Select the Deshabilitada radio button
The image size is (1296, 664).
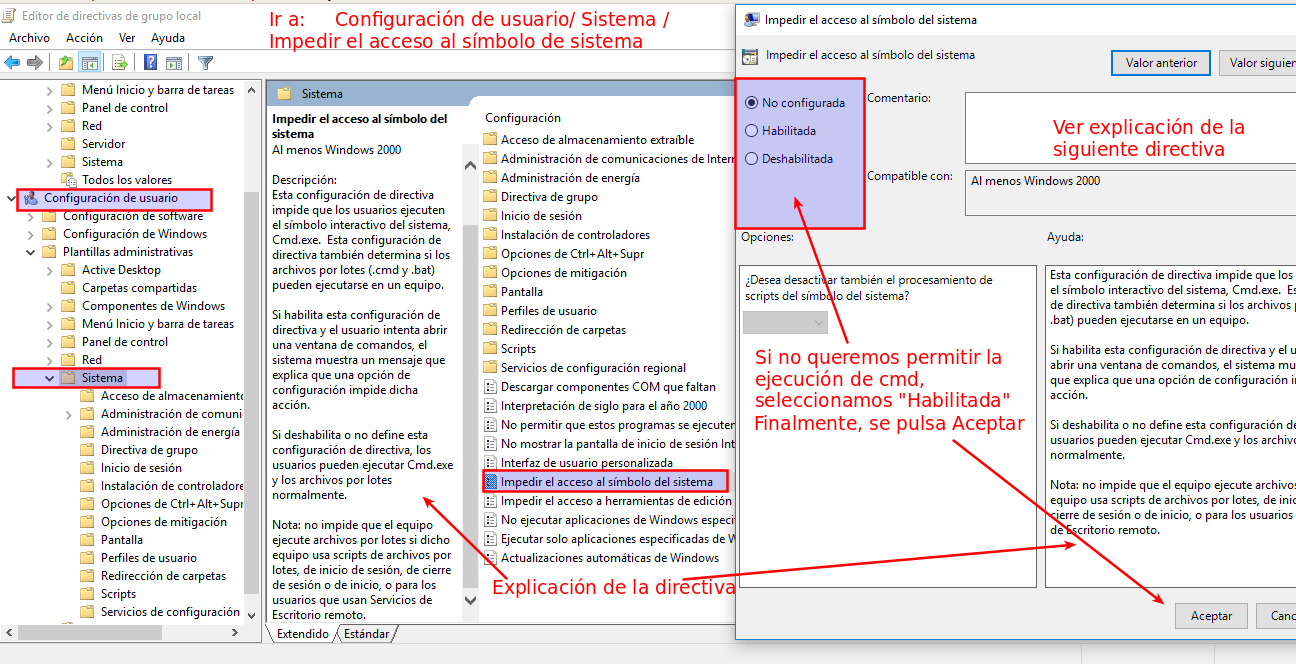pos(752,159)
